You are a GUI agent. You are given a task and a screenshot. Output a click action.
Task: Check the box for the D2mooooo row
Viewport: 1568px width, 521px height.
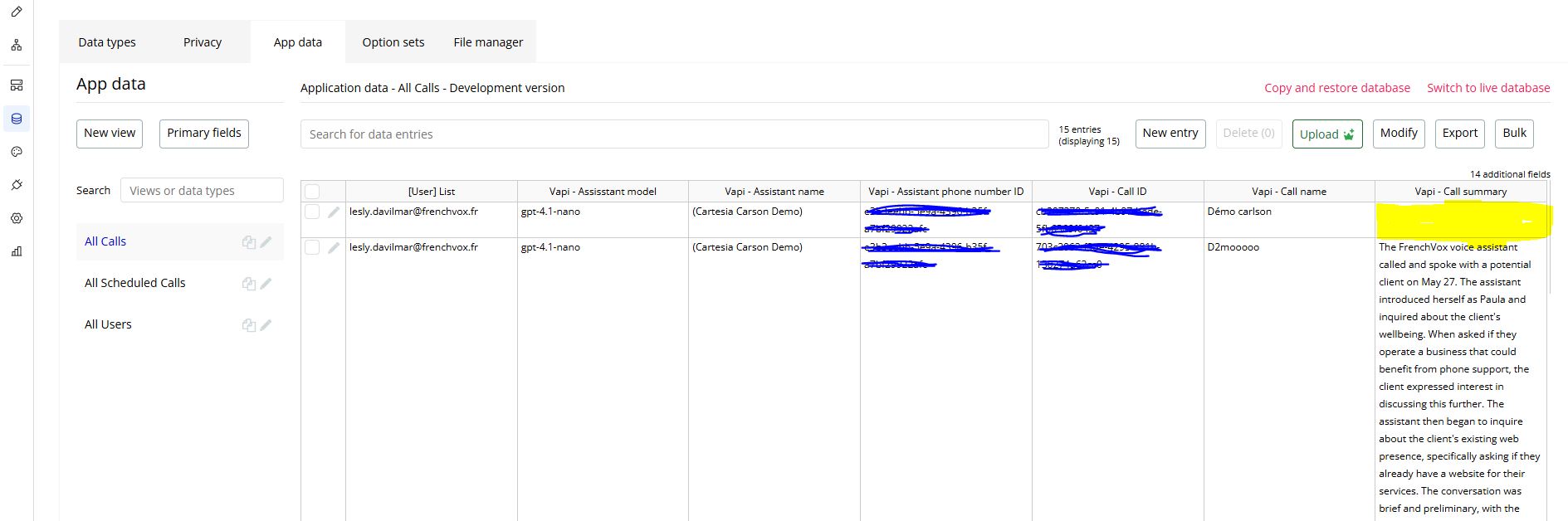(x=312, y=247)
